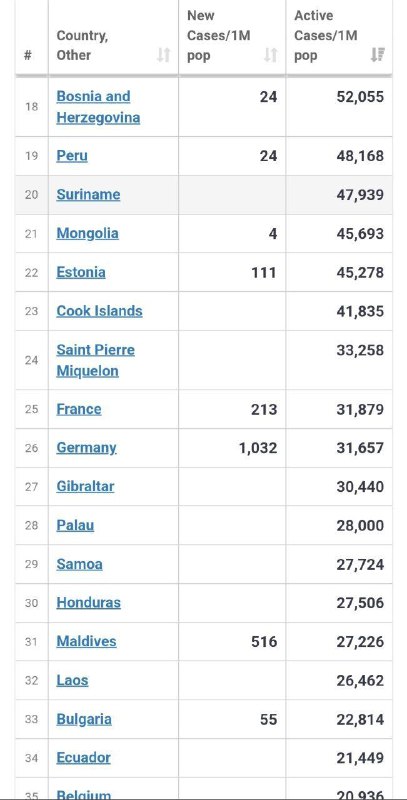Open the Gibraltar country link
This screenshot has height=800, width=407.
(85, 486)
